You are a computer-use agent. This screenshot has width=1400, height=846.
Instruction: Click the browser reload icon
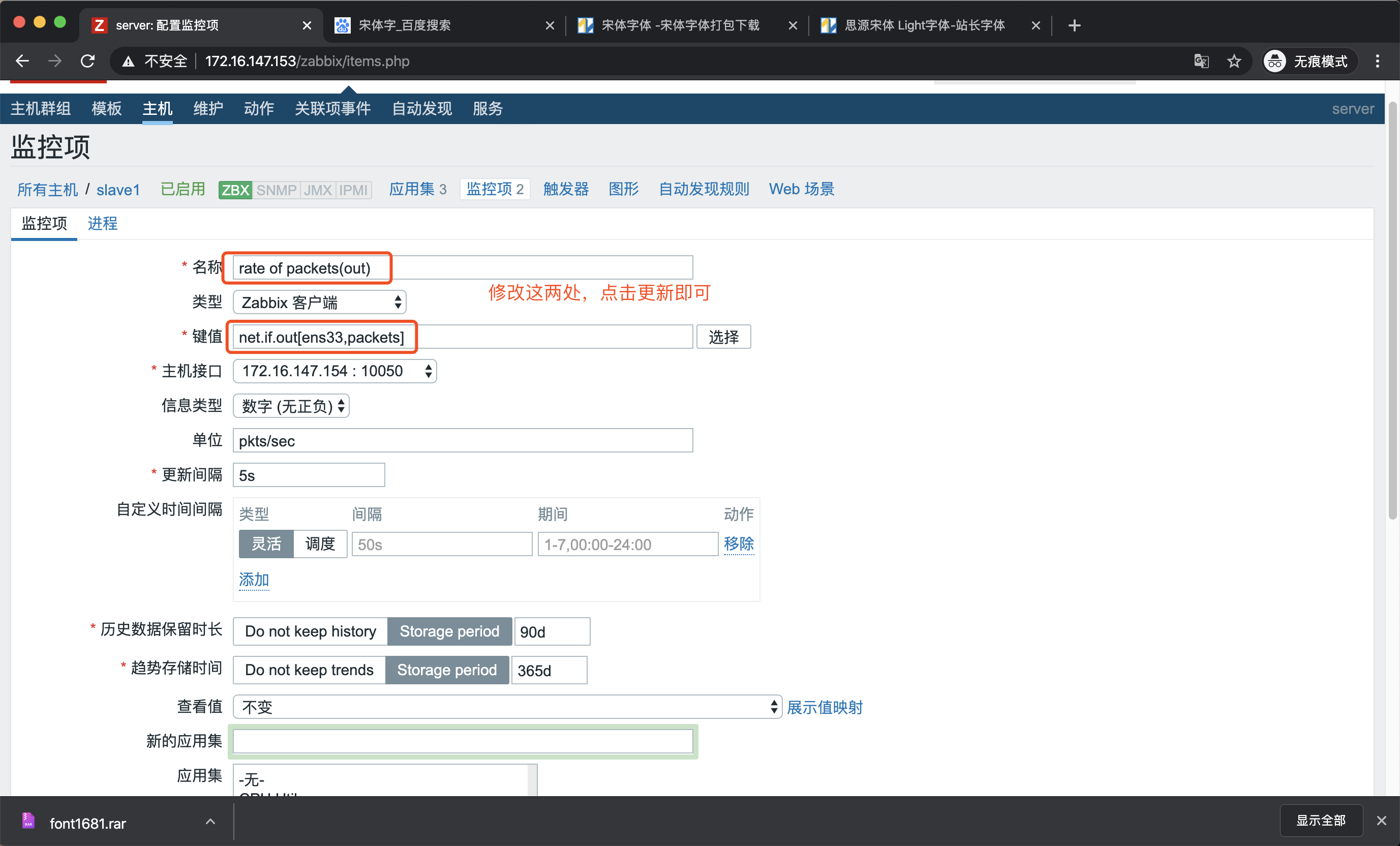87,61
